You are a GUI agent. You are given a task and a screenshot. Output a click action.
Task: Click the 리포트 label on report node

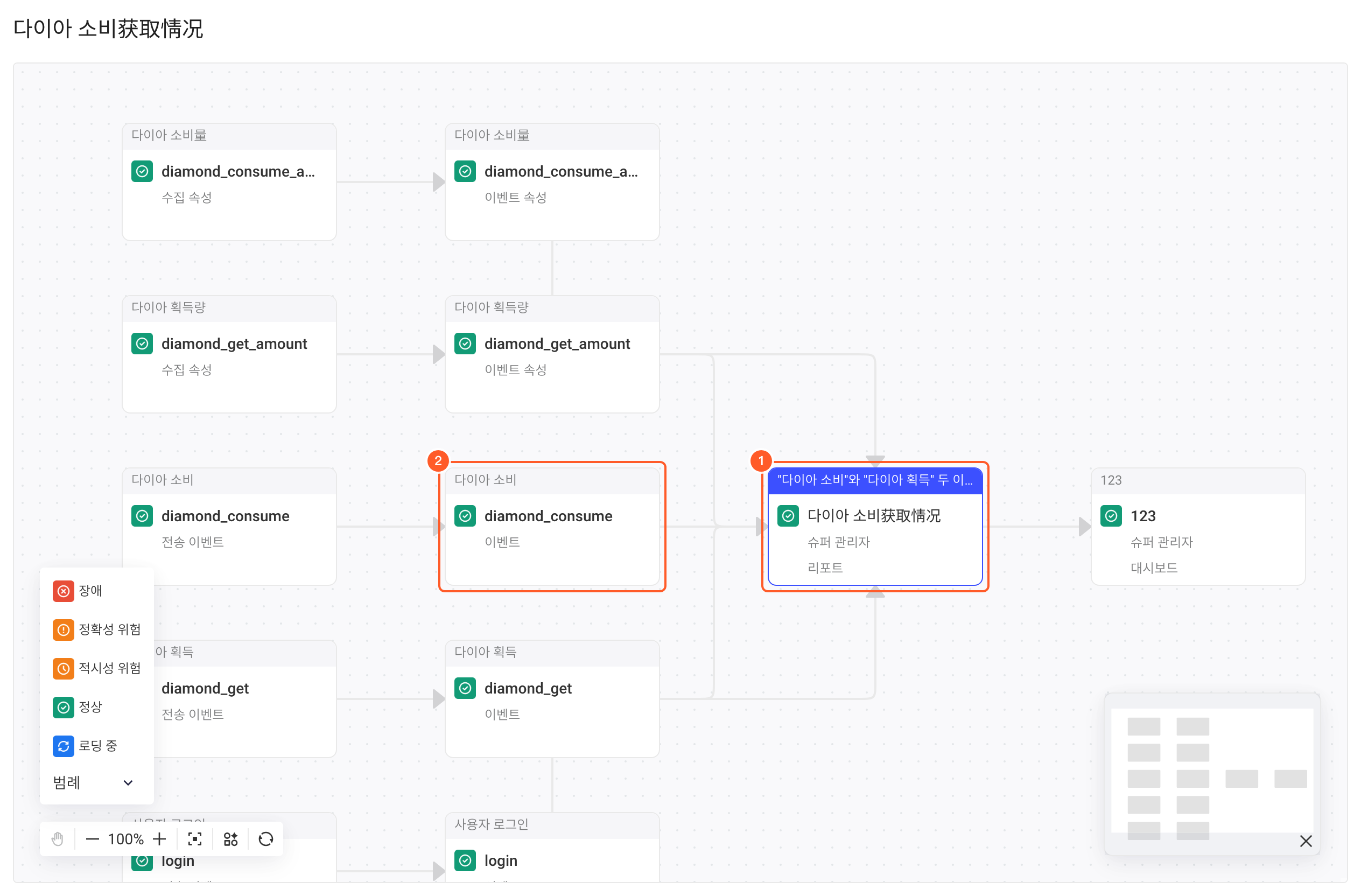[x=825, y=568]
